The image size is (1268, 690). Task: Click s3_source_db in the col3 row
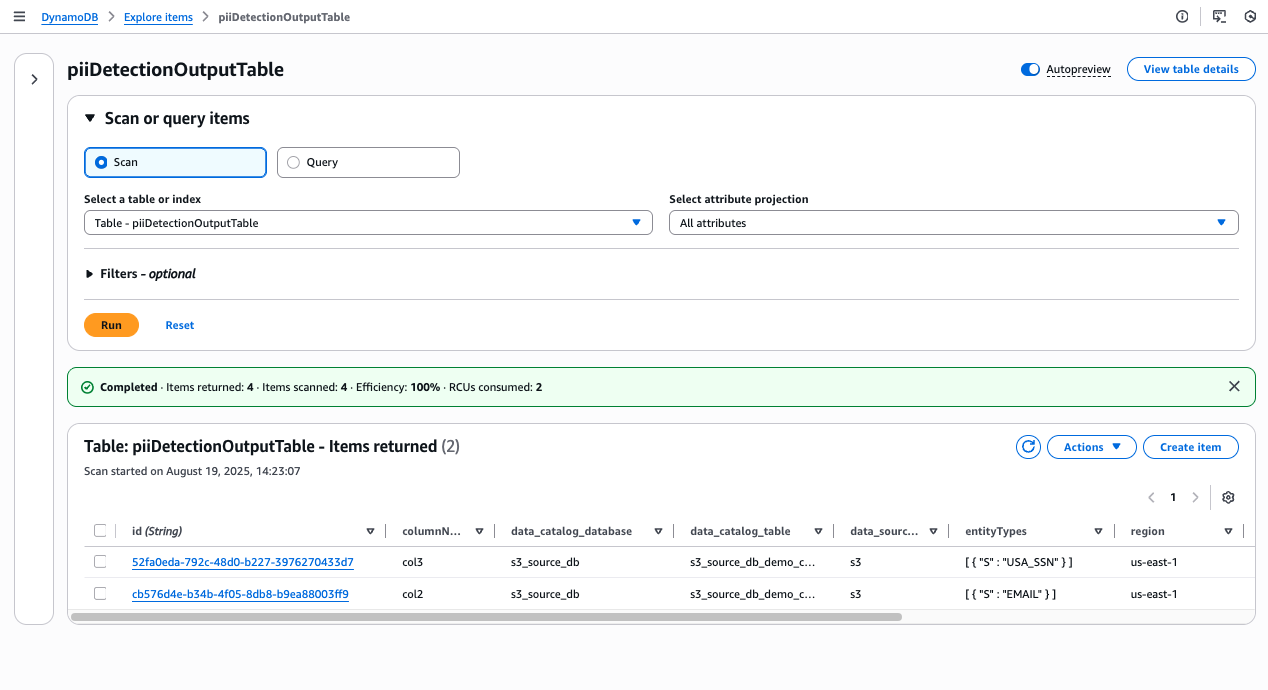point(545,562)
